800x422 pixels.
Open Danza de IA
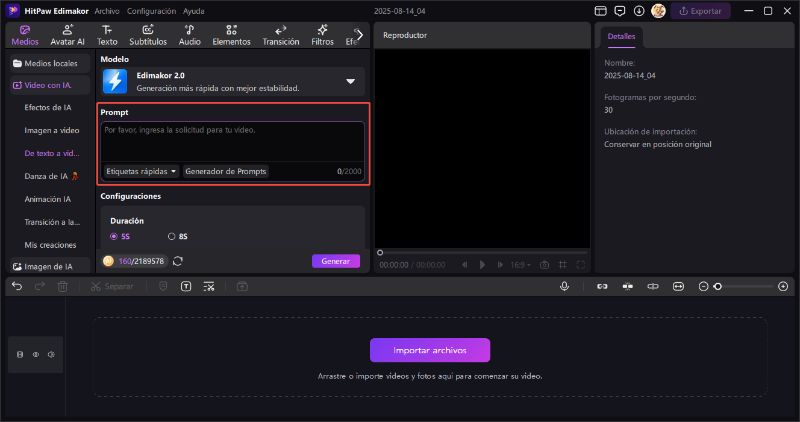(x=51, y=176)
